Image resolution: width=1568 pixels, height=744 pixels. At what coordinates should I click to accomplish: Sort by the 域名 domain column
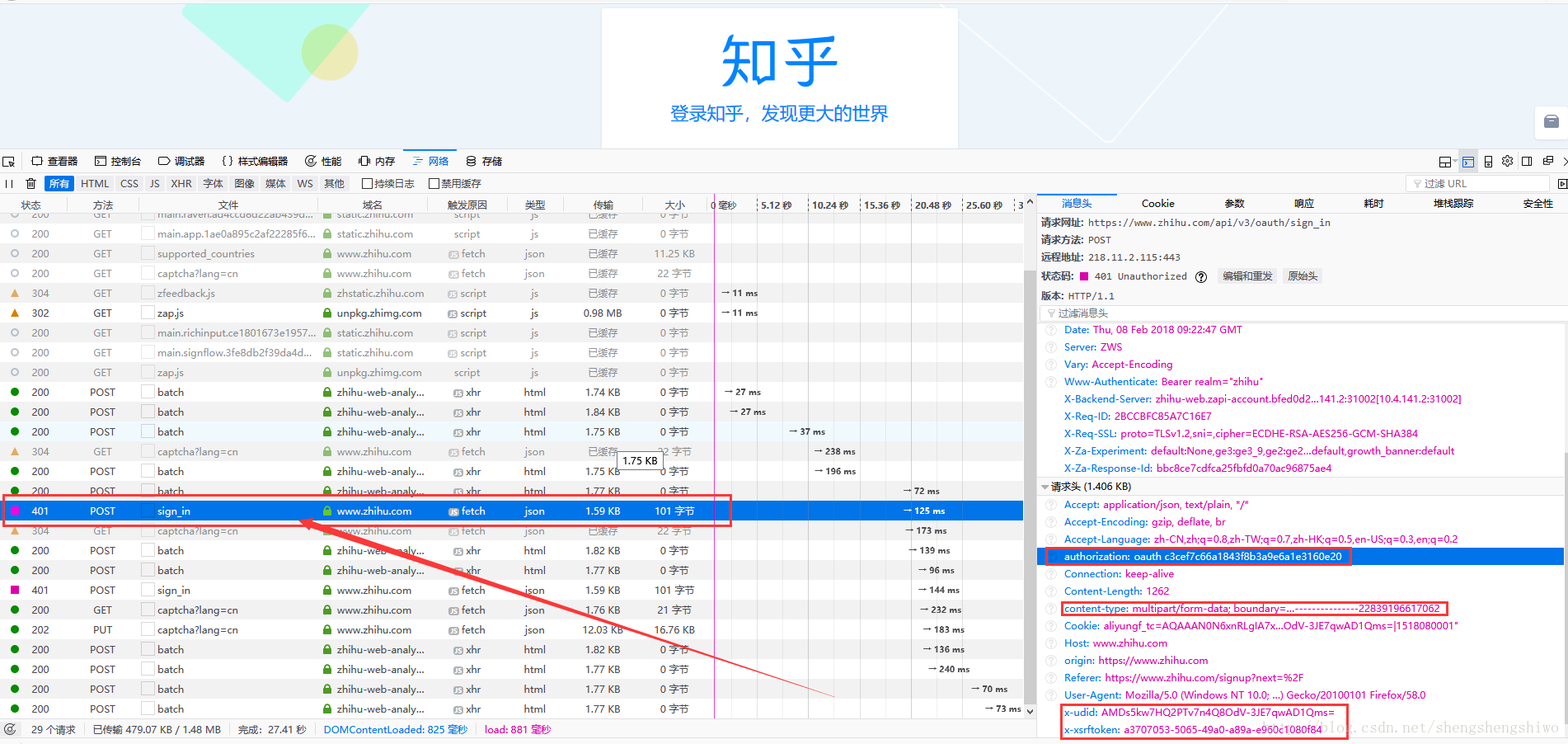coord(373,205)
